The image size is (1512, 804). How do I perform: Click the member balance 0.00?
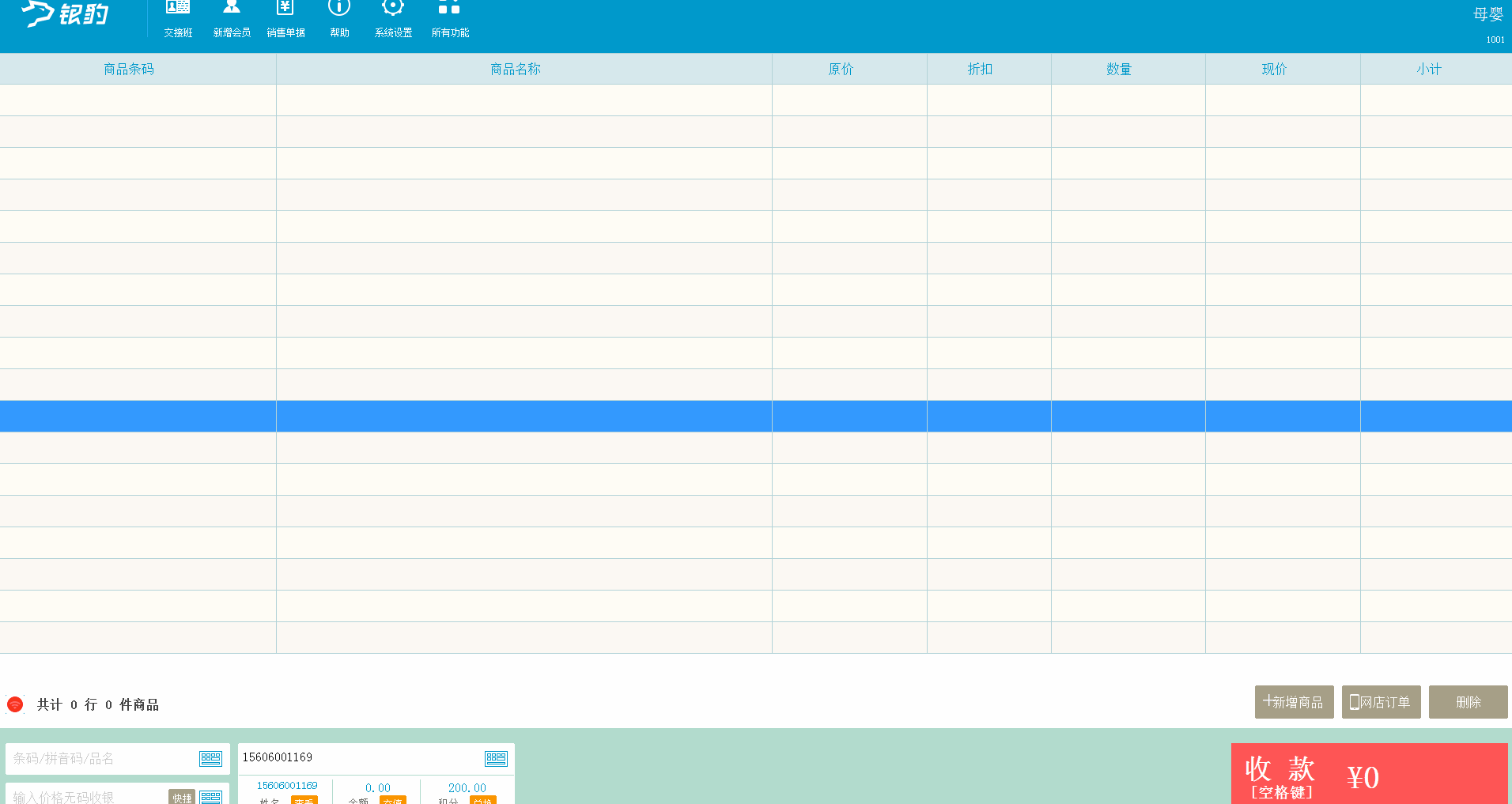(377, 788)
